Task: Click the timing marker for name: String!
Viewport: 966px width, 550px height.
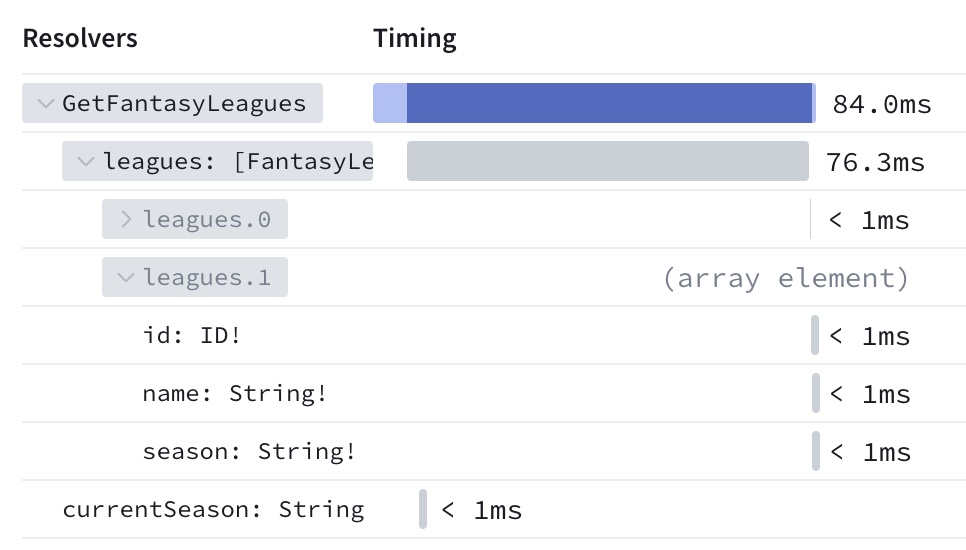Action: coord(816,393)
